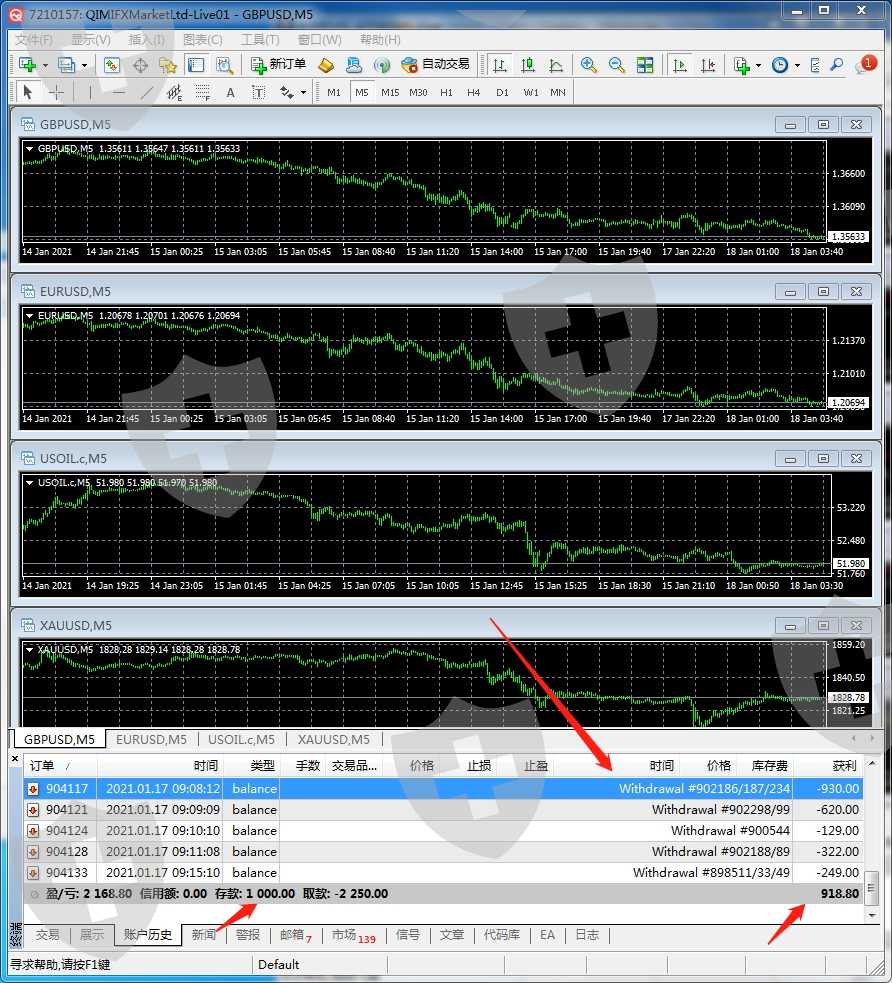Select the crosshair cursor tool
892x983 pixels.
click(x=57, y=92)
